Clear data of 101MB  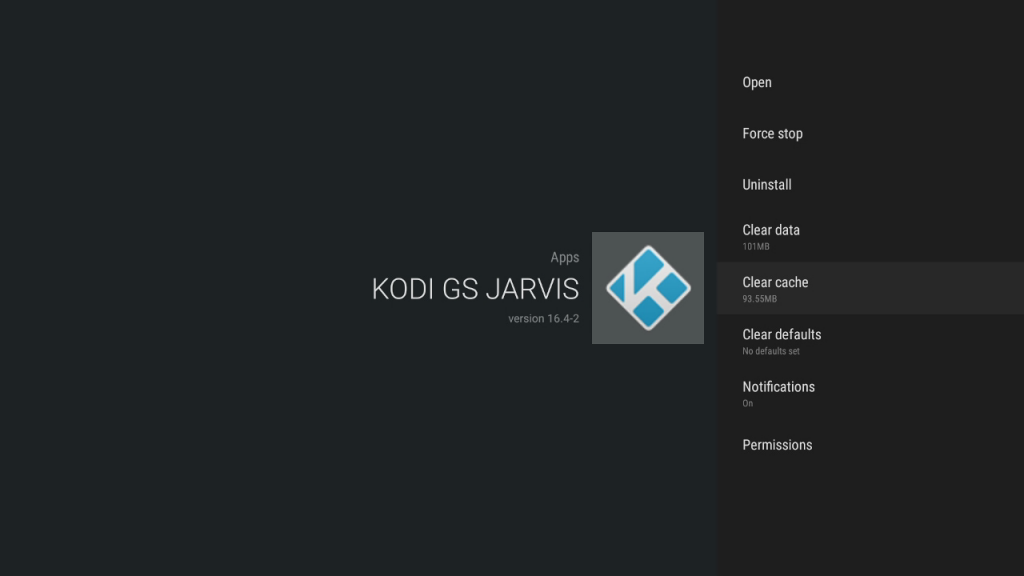point(870,236)
